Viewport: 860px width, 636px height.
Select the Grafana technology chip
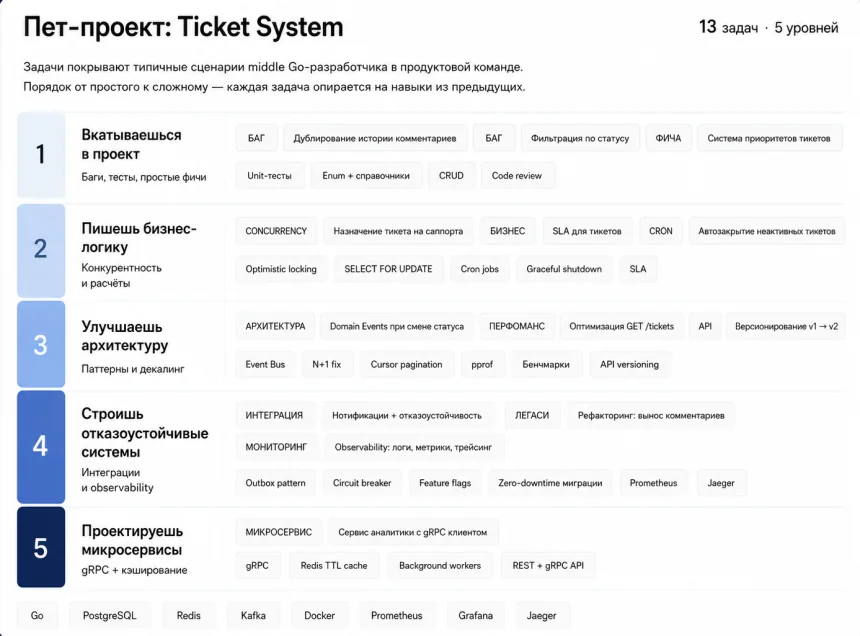(x=476, y=616)
